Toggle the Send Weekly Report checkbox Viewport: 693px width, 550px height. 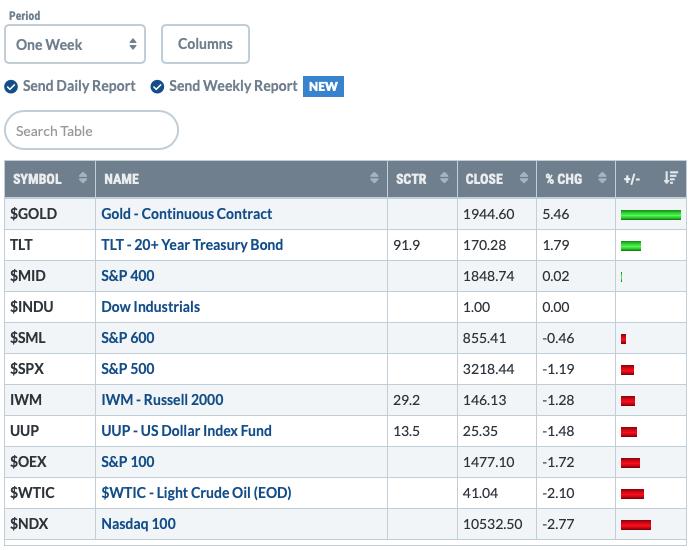pyautogui.click(x=157, y=87)
